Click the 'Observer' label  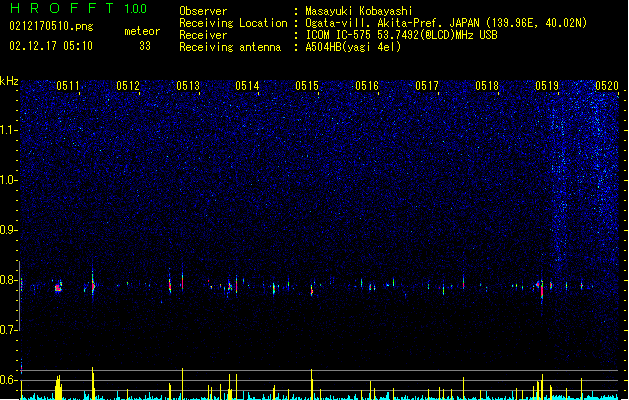(x=203, y=11)
